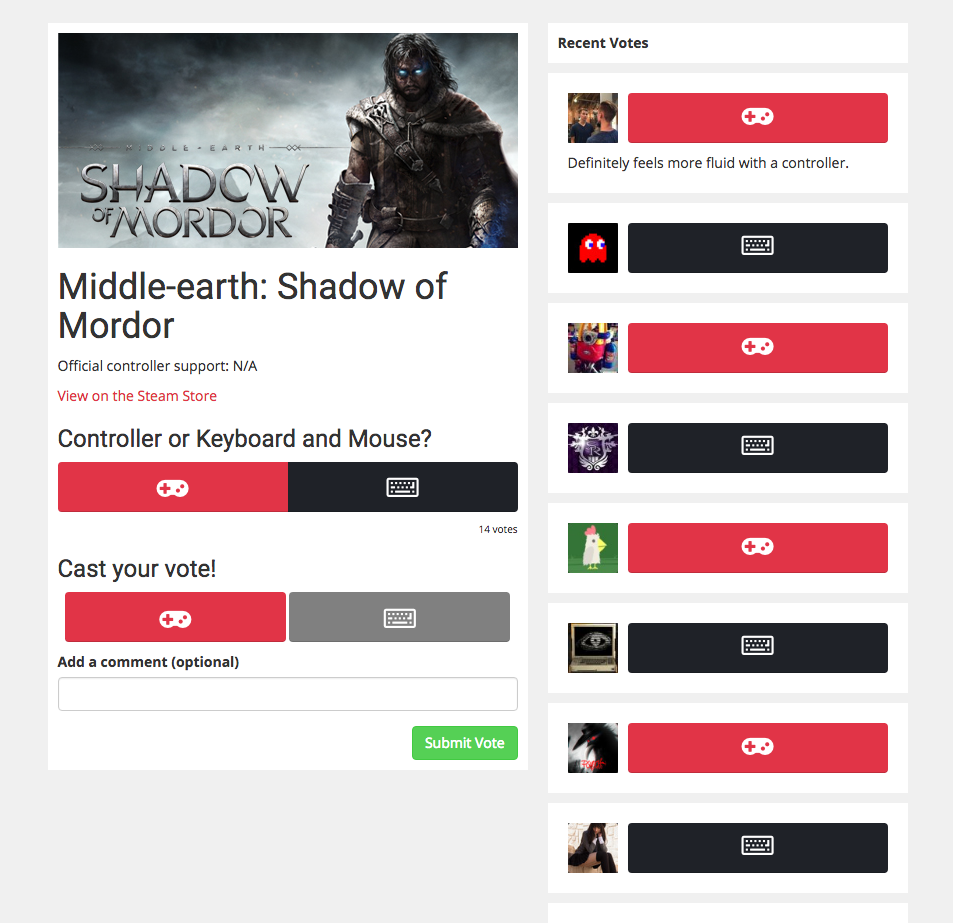Select the controller icon under Cast your vote
The image size is (953, 923).
pos(175,617)
